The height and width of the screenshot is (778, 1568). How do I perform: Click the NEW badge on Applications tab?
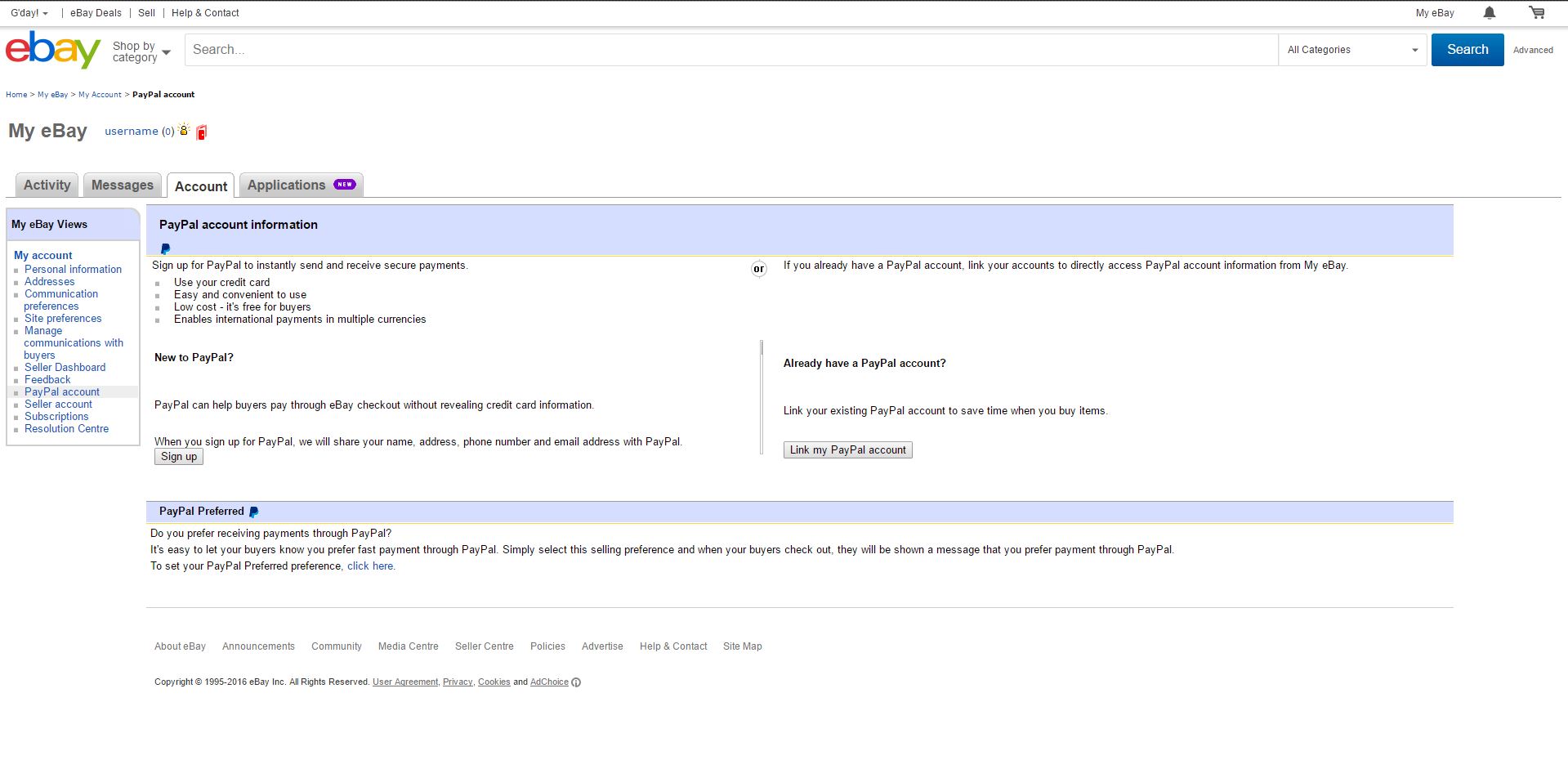[x=345, y=185]
